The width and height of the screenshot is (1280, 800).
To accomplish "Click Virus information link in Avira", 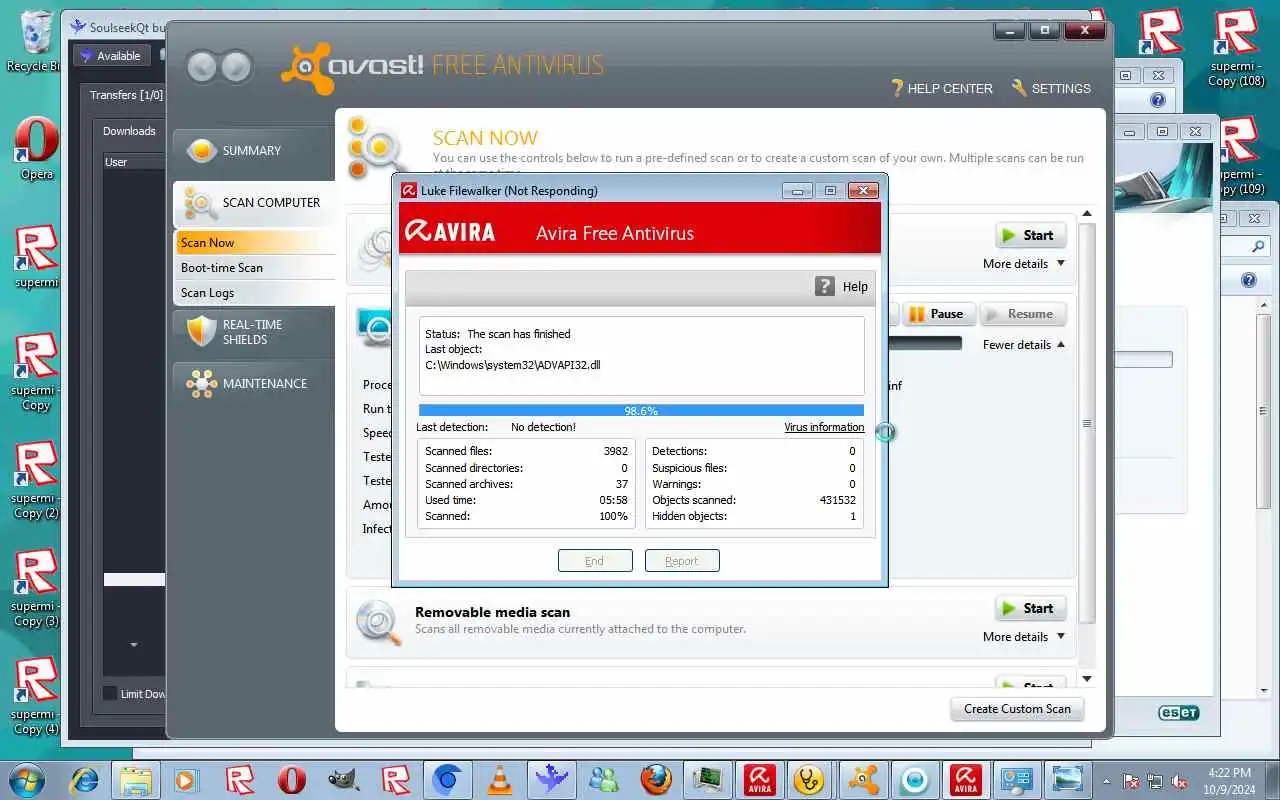I will [824, 427].
